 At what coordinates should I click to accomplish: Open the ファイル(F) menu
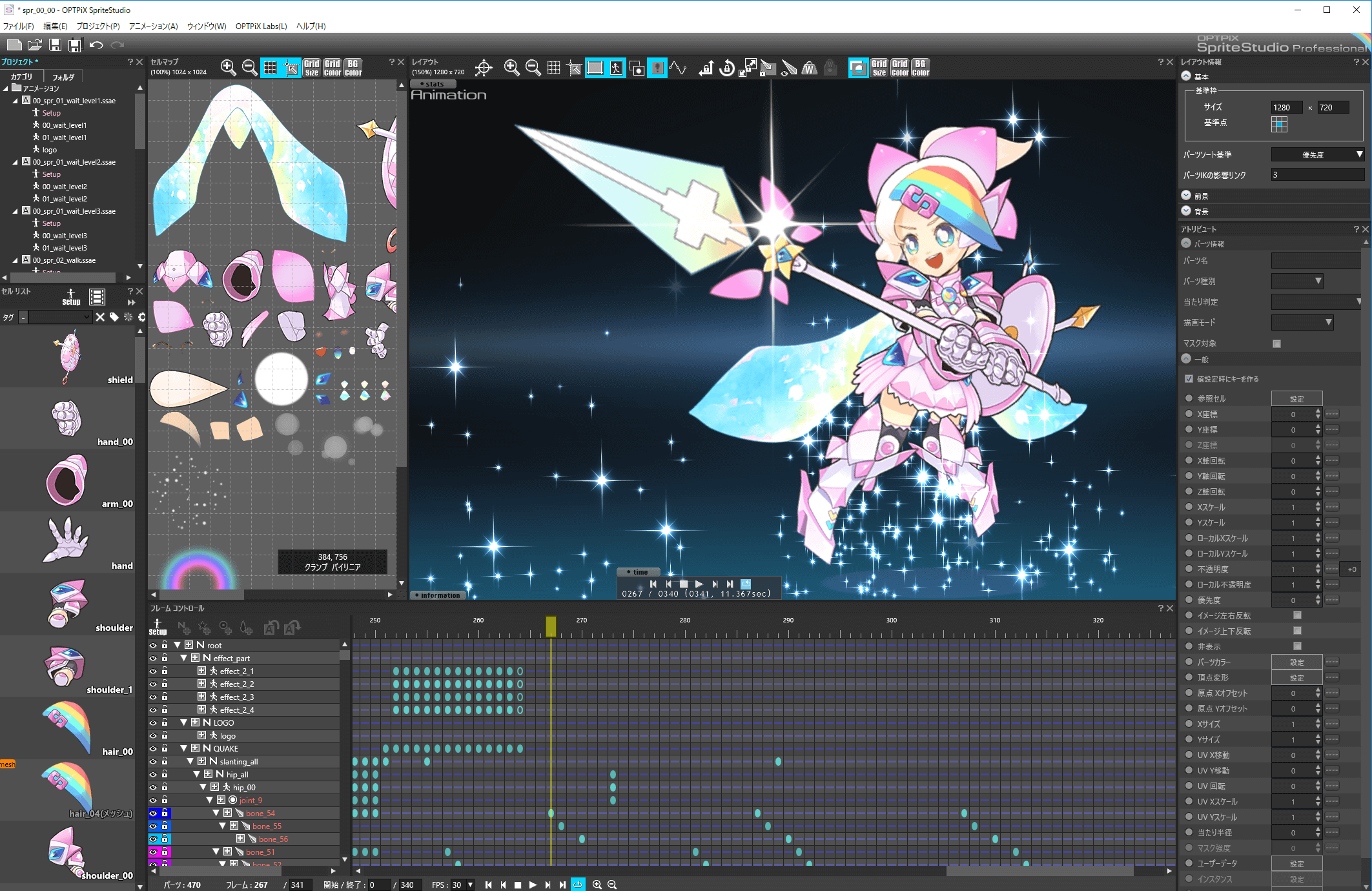pos(19,26)
